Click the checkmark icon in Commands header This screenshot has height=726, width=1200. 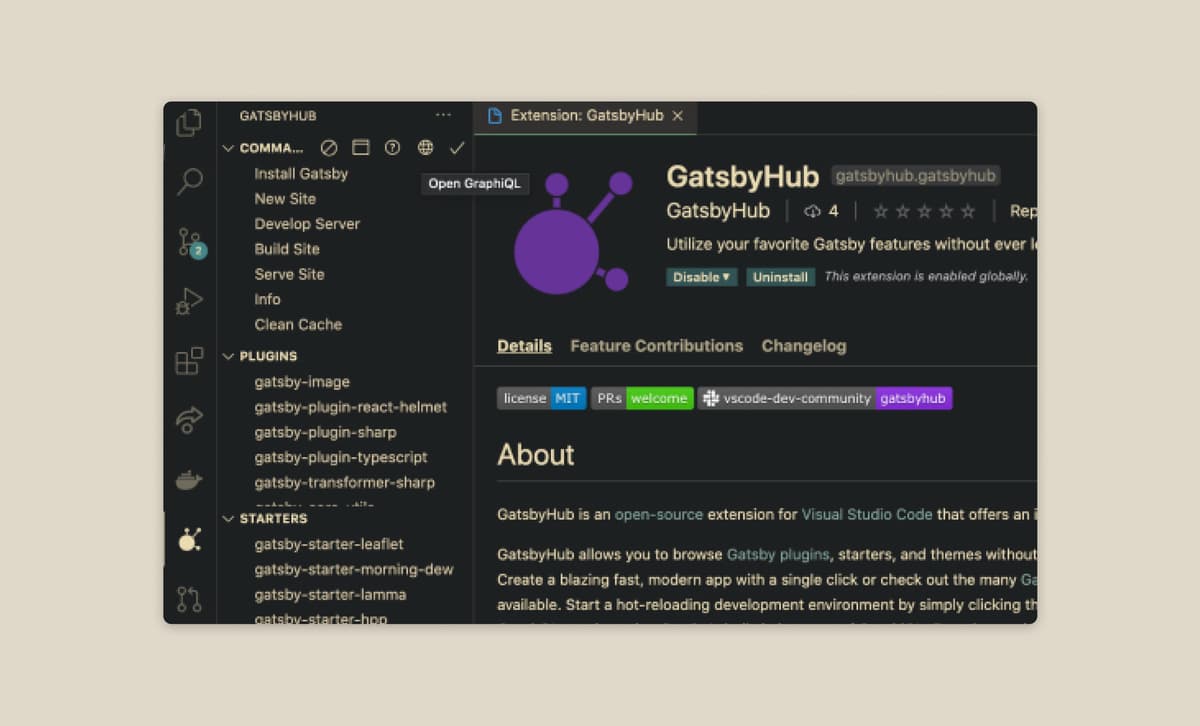pyautogui.click(x=458, y=148)
